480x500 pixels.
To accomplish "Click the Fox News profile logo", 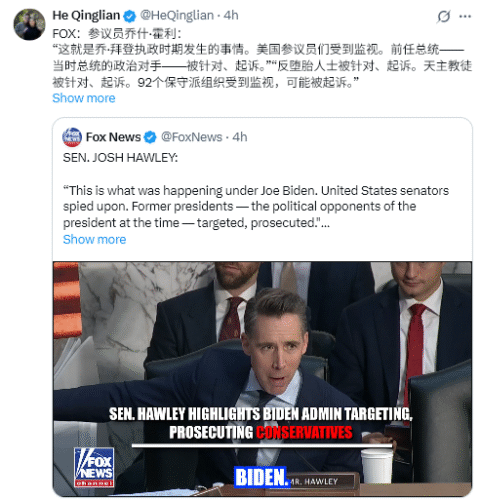I will [x=72, y=137].
